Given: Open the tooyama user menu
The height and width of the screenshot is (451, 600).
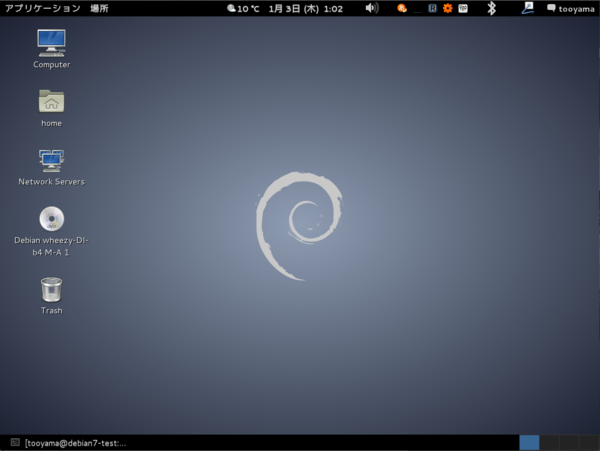Looking at the screenshot, I should coord(570,8).
